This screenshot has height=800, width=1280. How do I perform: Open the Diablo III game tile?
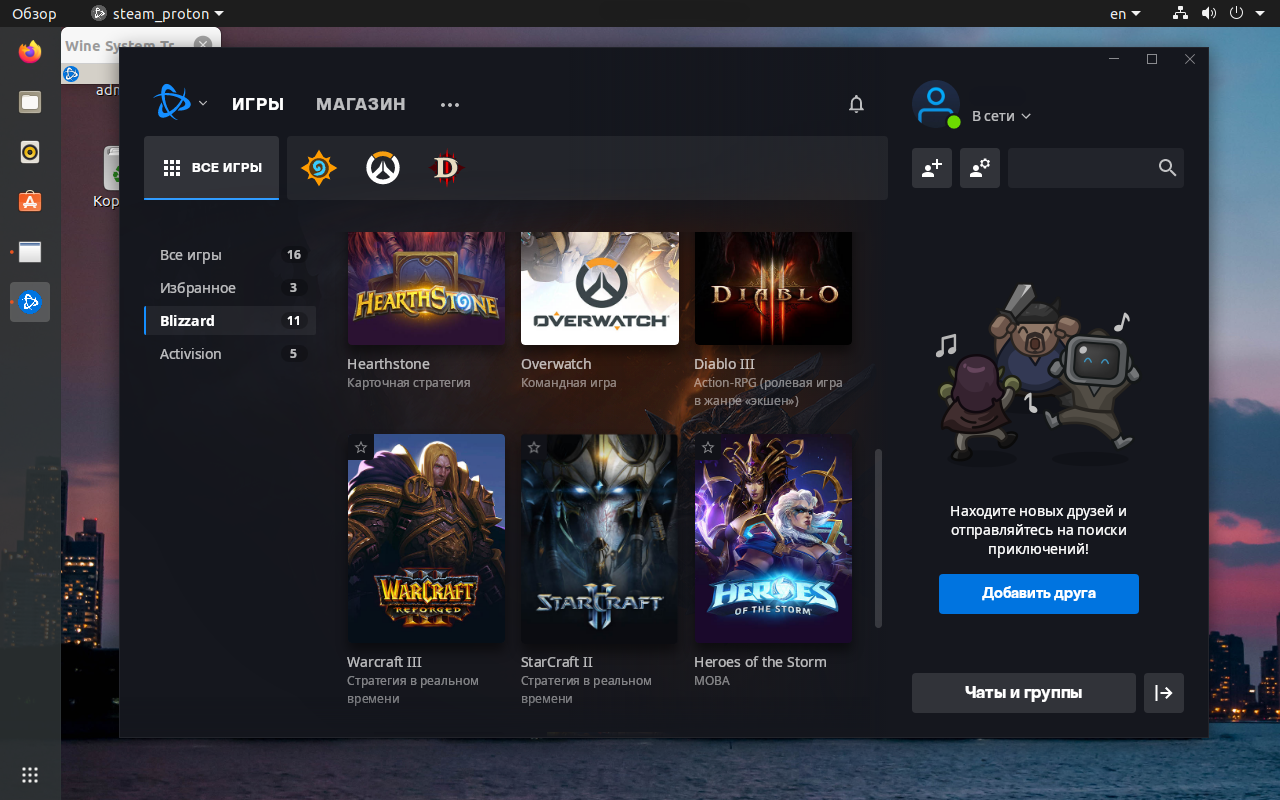773,288
